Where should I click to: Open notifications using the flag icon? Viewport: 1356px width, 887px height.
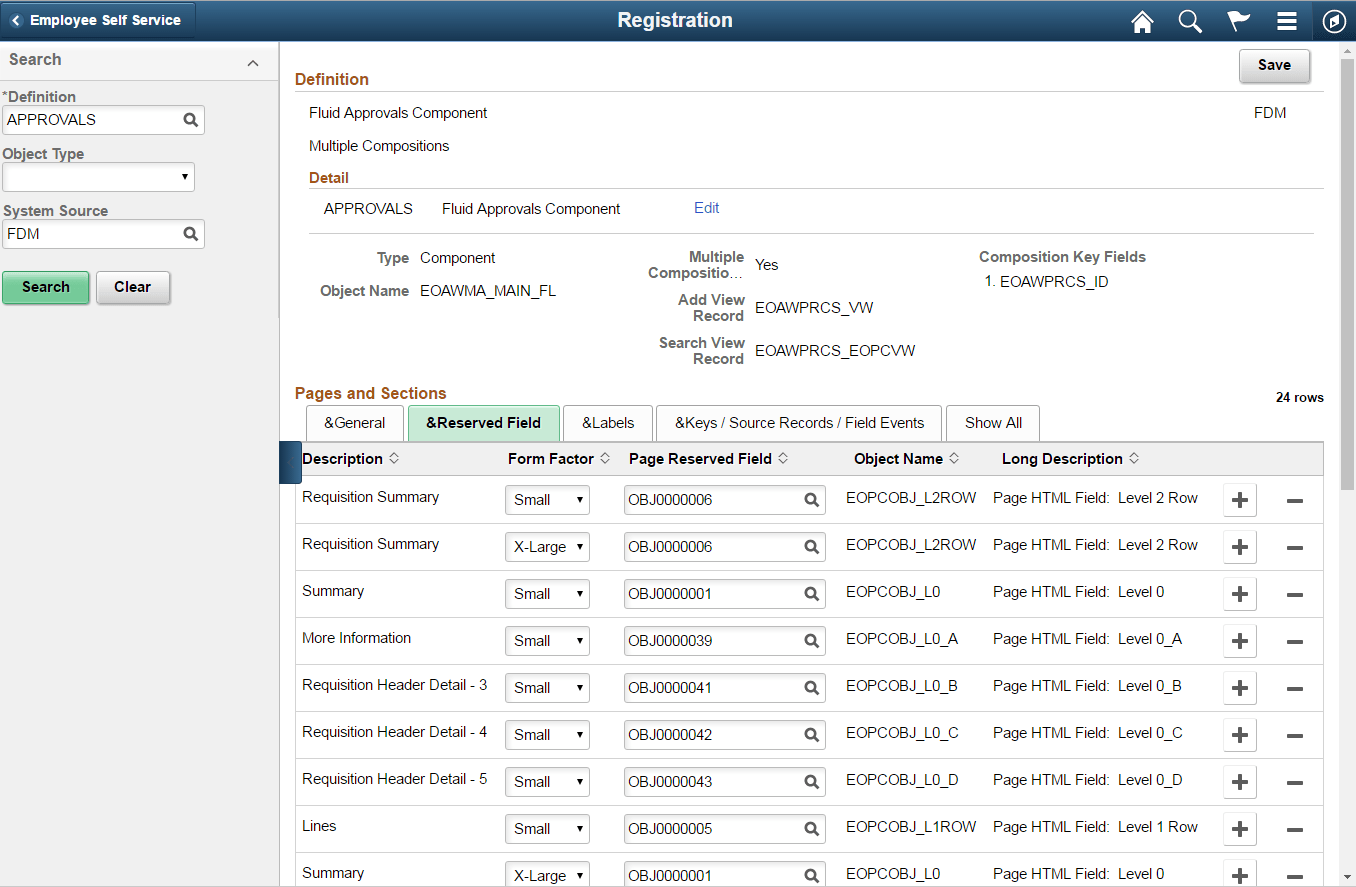click(1238, 21)
